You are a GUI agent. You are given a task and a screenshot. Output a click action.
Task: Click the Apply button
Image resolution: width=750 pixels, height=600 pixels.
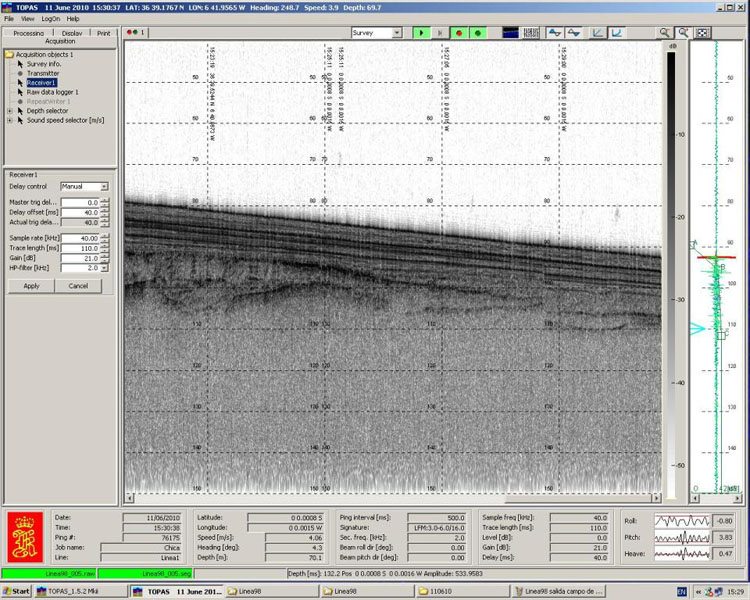pyautogui.click(x=31, y=285)
